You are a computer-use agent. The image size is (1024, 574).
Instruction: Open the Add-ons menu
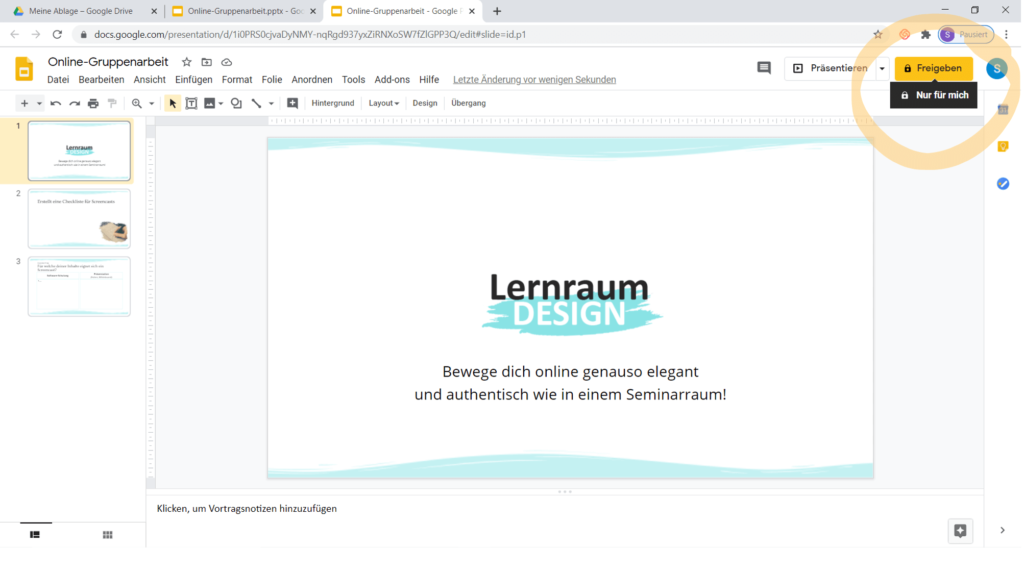pyautogui.click(x=392, y=80)
